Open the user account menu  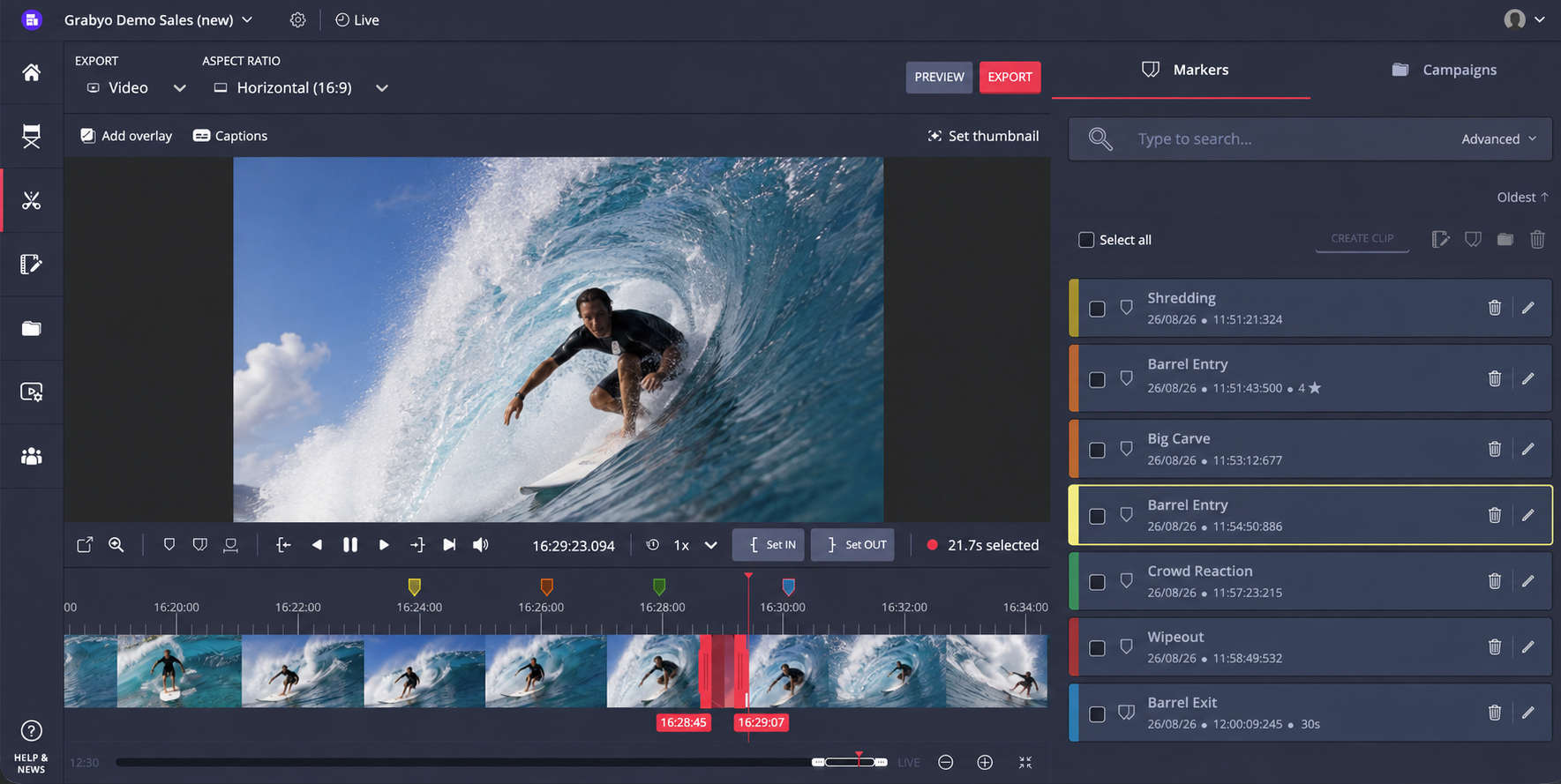1524,19
